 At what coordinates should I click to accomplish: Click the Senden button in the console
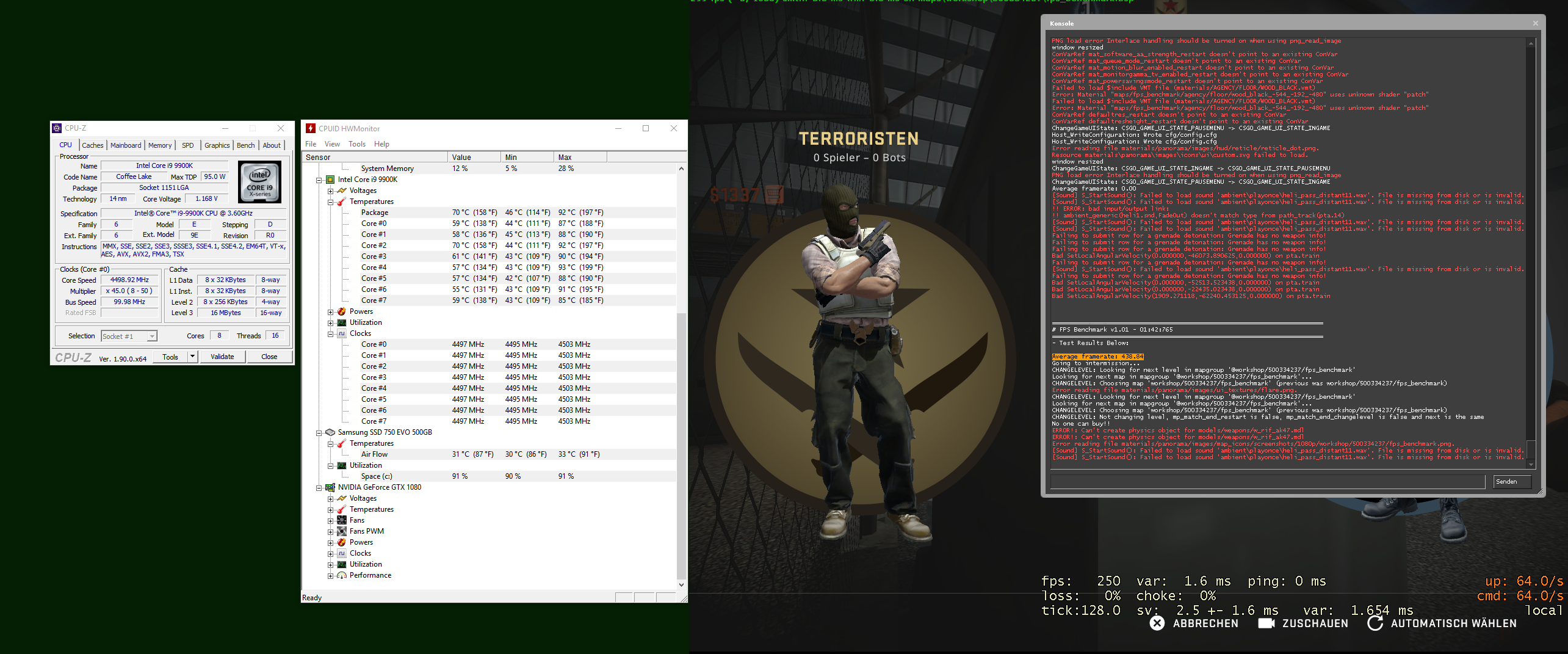point(1512,482)
